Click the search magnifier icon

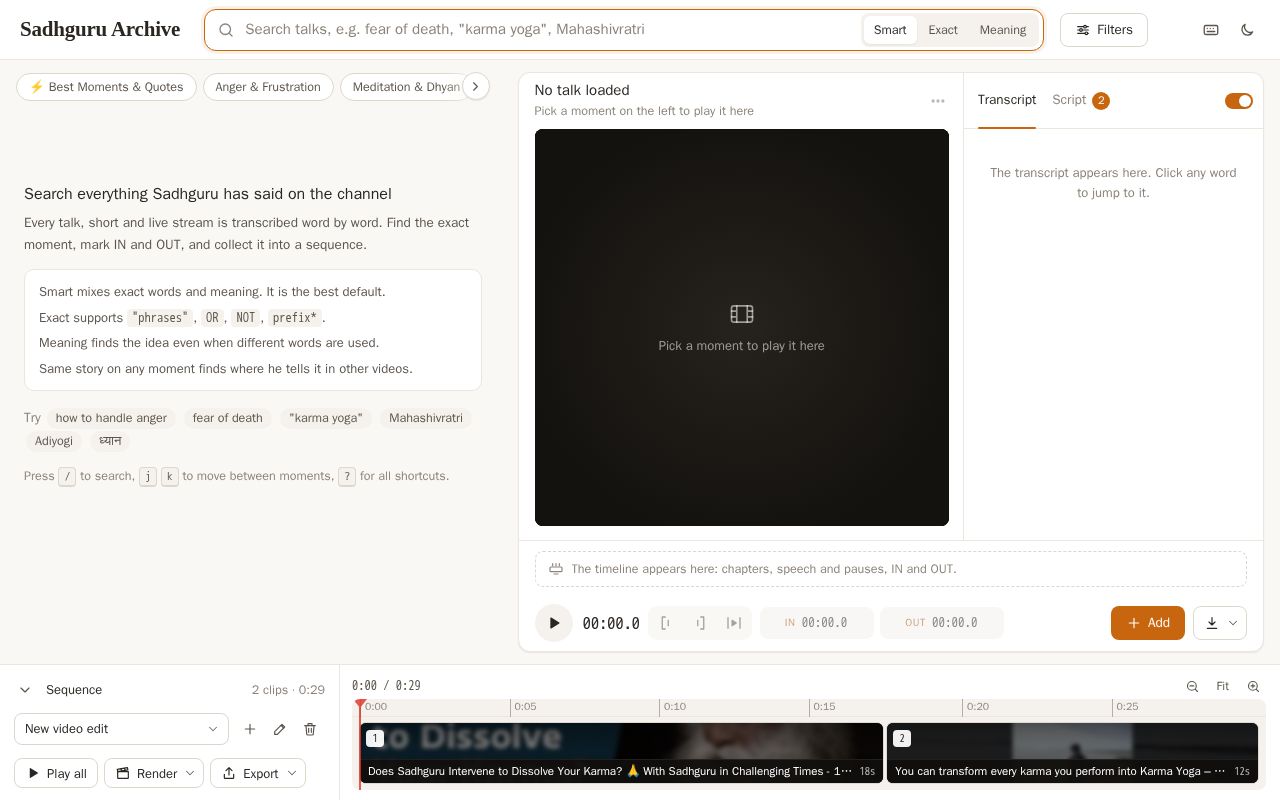226,30
